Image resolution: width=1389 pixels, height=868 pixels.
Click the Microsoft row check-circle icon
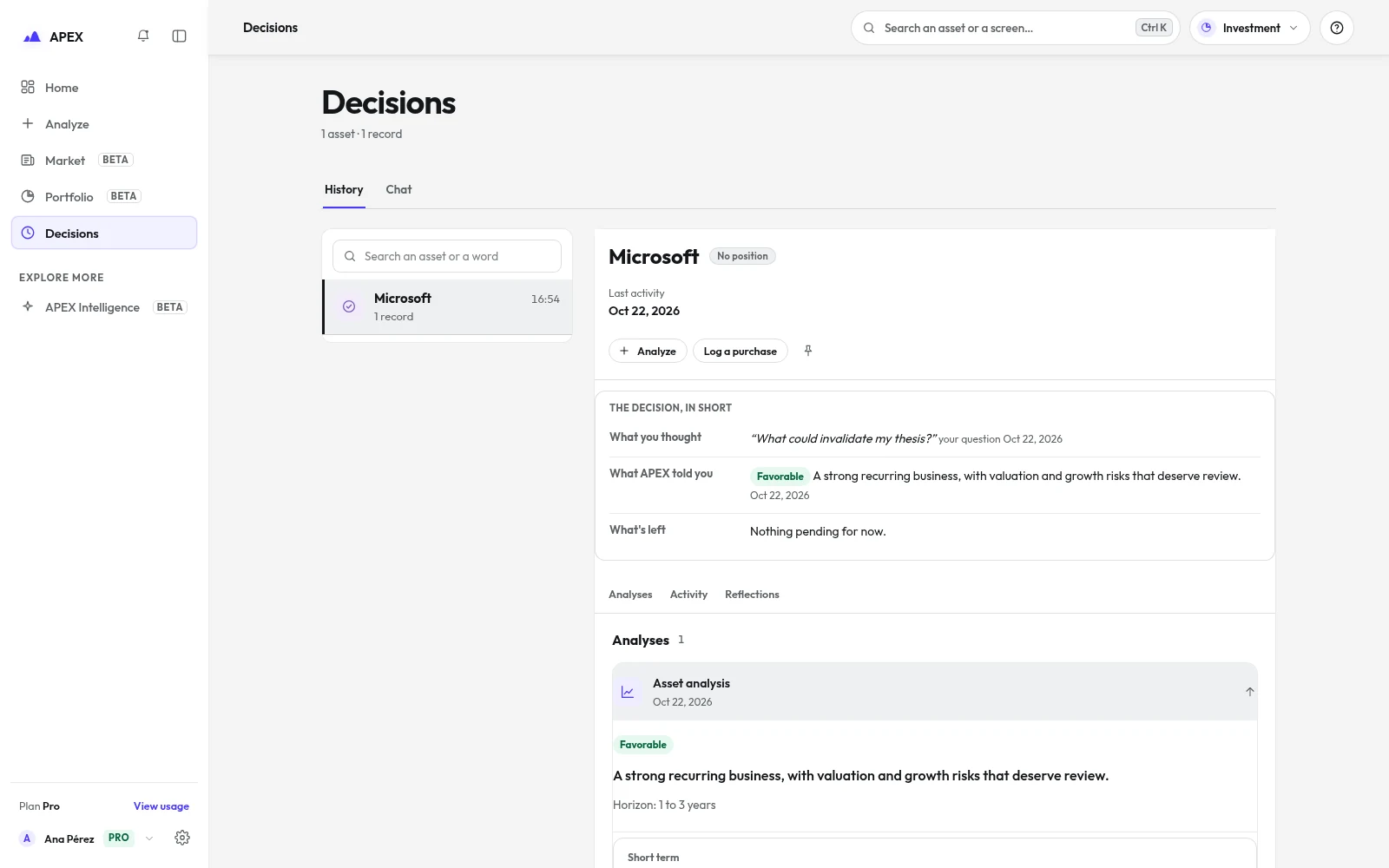pos(349,306)
